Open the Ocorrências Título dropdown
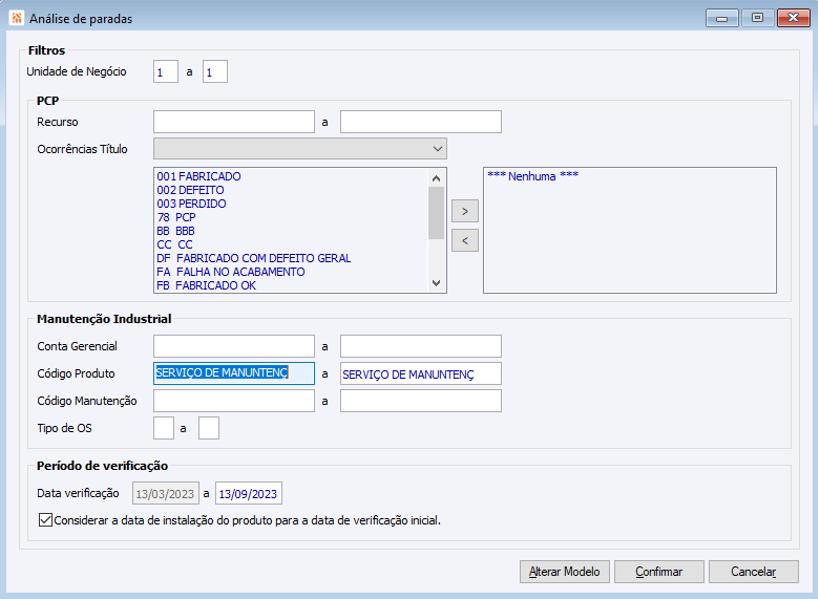The width and height of the screenshot is (818, 599). pyautogui.click(x=300, y=149)
